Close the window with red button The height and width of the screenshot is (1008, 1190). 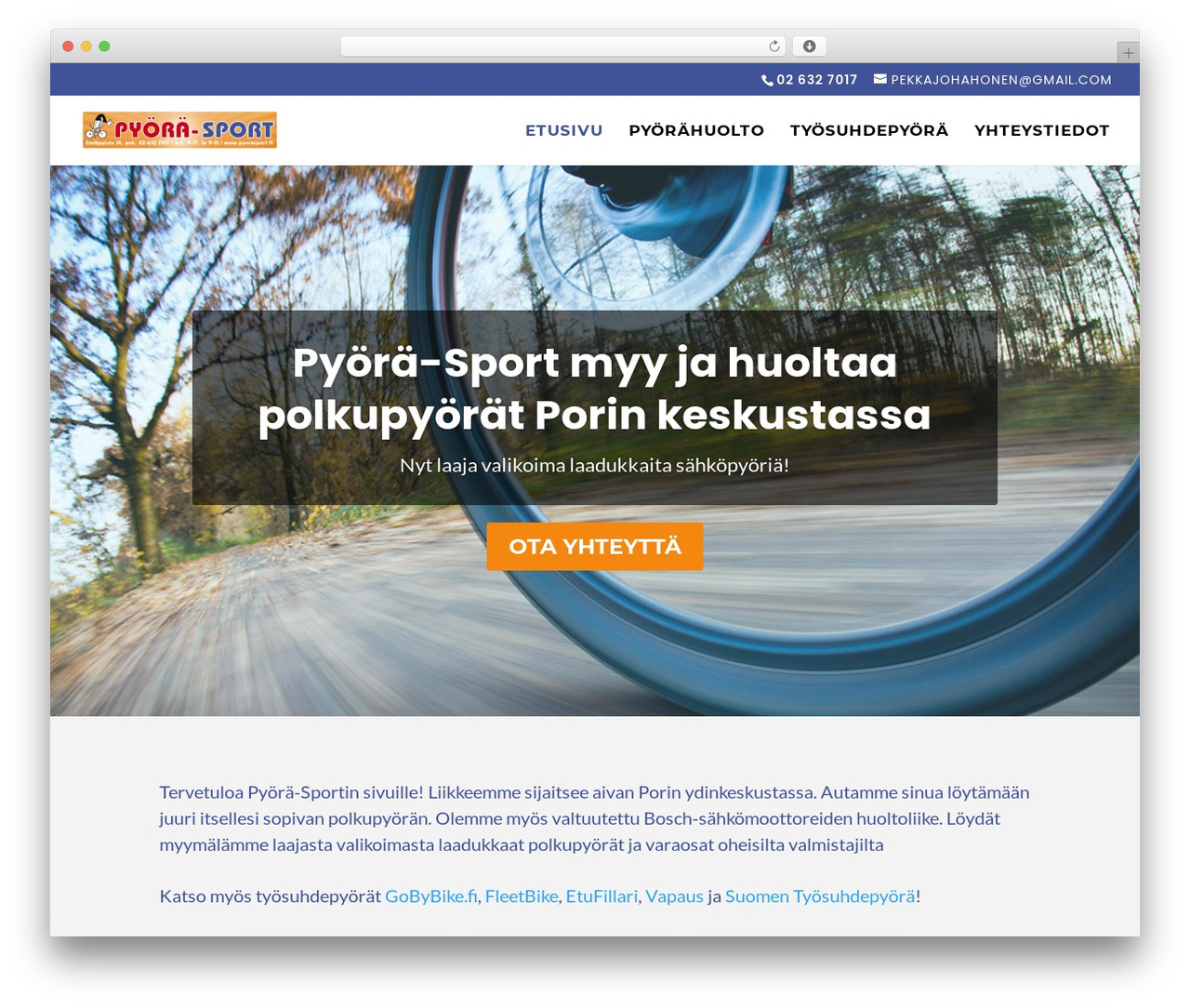(68, 46)
